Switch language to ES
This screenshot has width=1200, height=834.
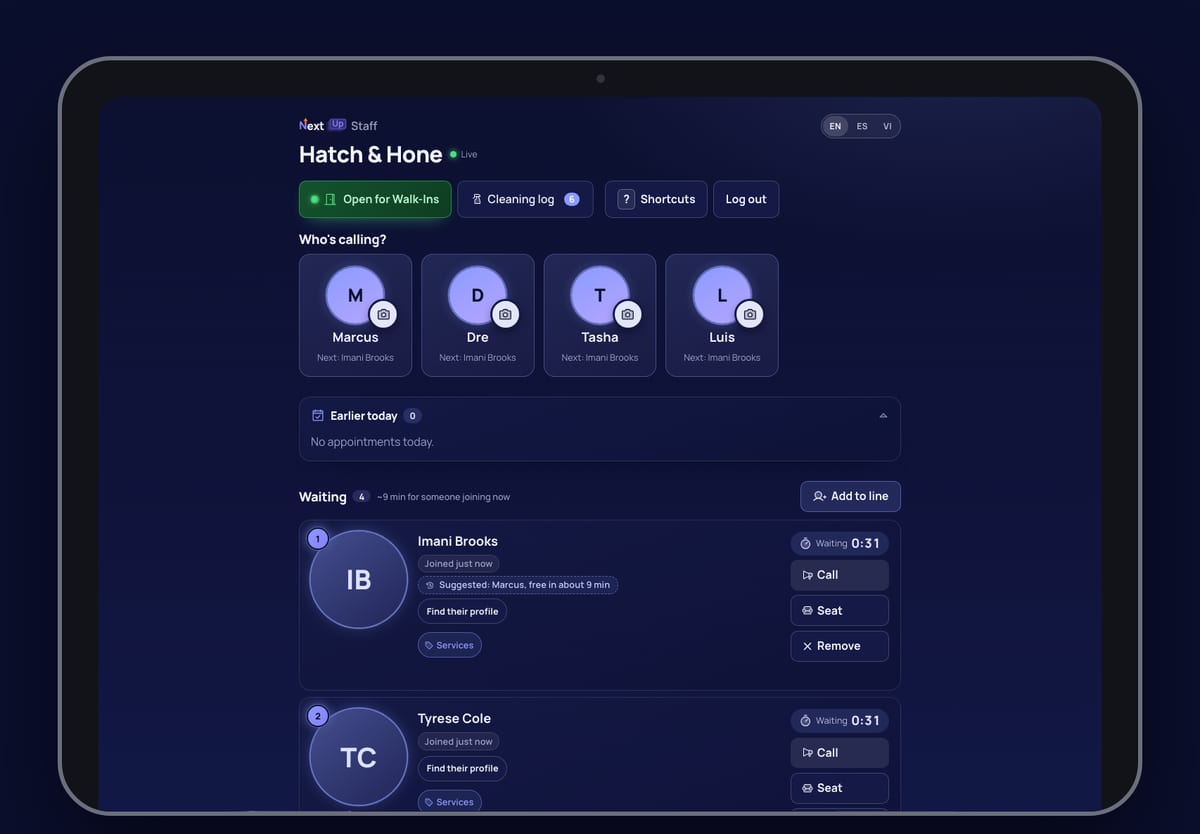862,126
